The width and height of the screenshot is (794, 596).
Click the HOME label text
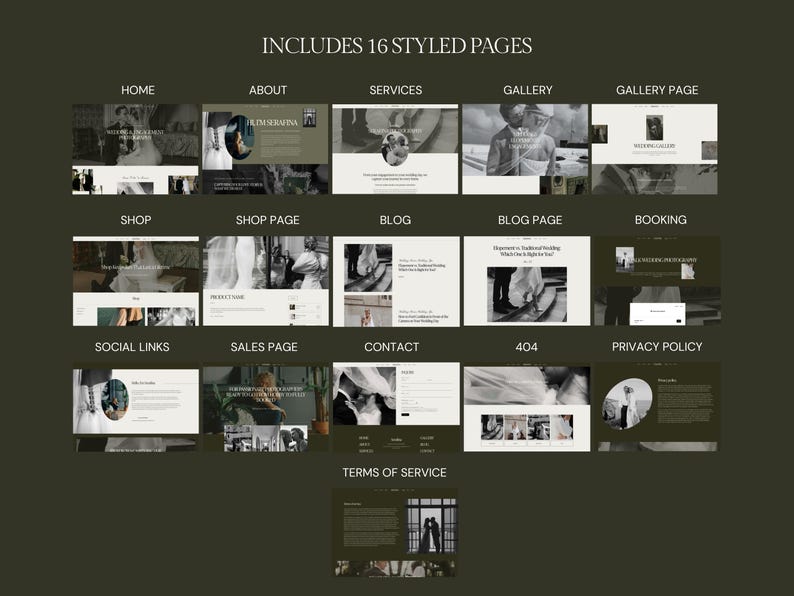138,90
